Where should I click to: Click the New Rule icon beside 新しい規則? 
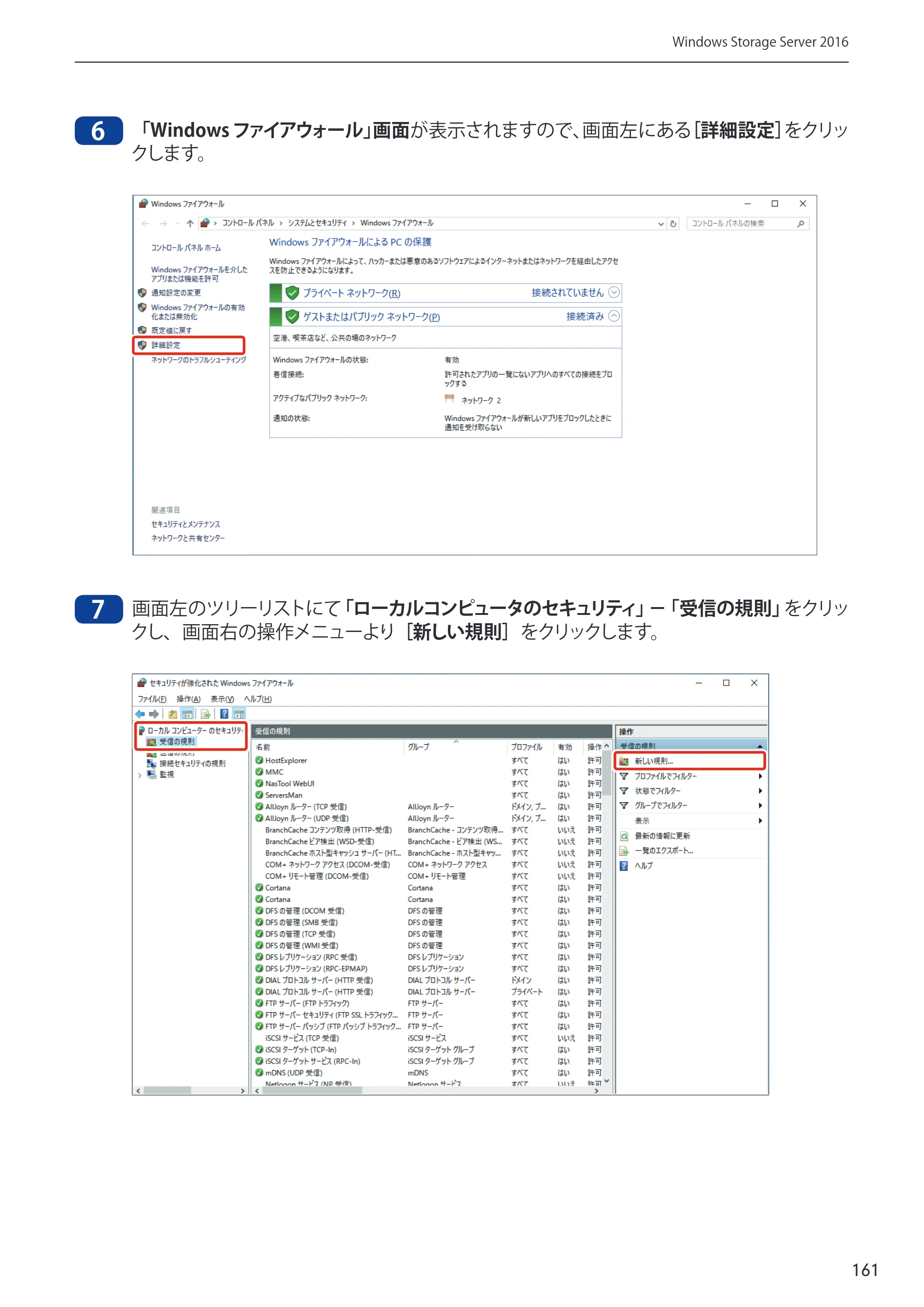624,761
